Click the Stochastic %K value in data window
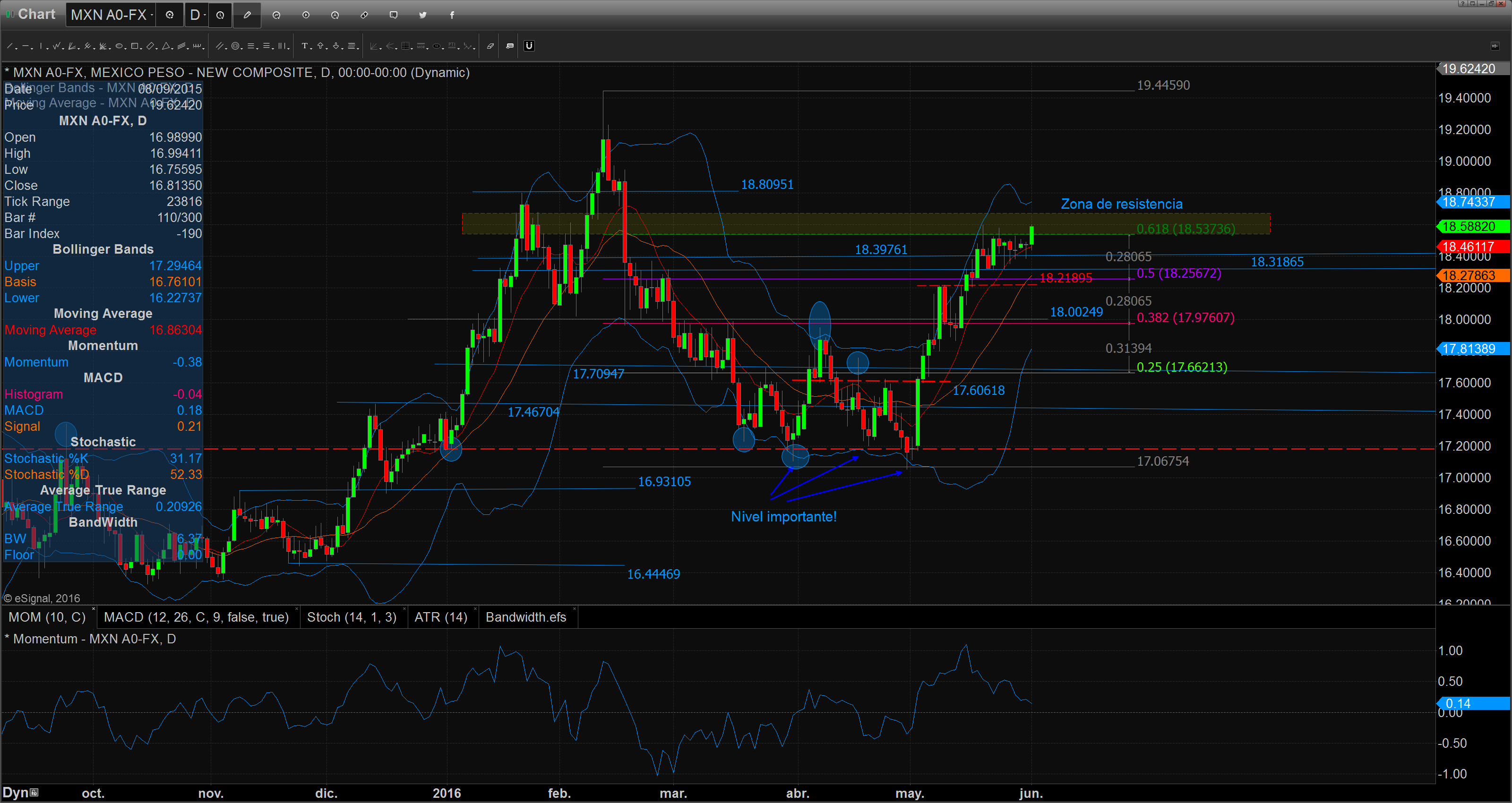1512x803 pixels. point(186,459)
